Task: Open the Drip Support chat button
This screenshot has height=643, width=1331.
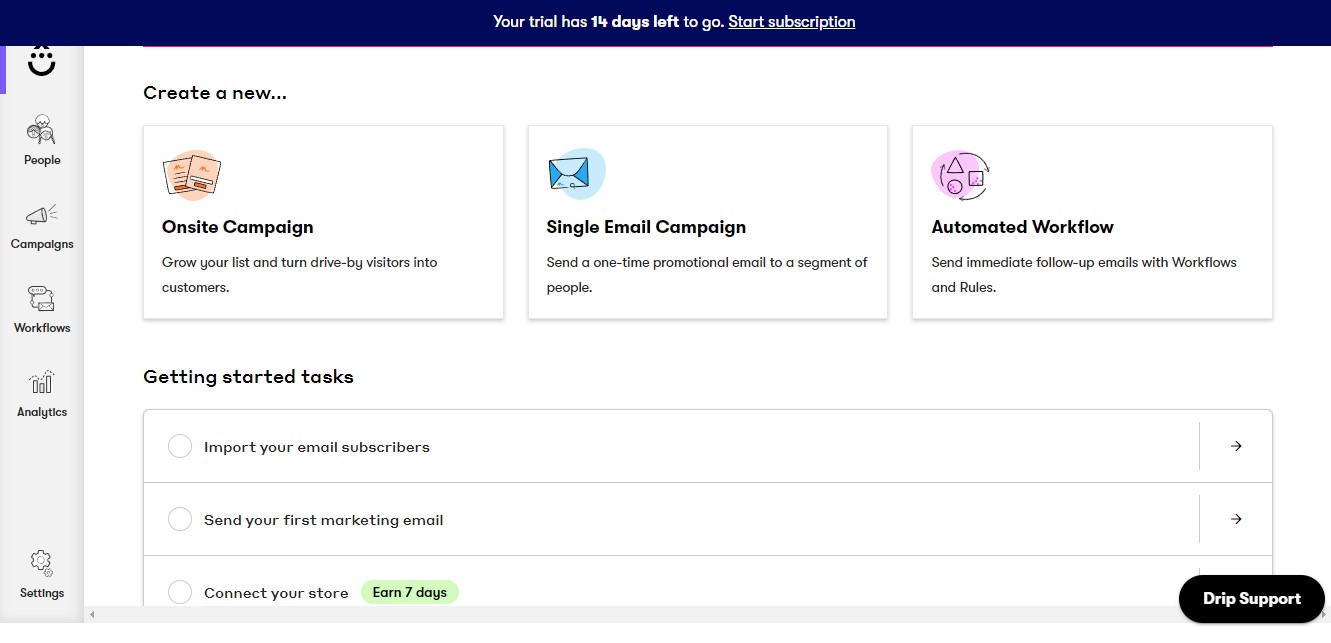Action: (1251, 599)
